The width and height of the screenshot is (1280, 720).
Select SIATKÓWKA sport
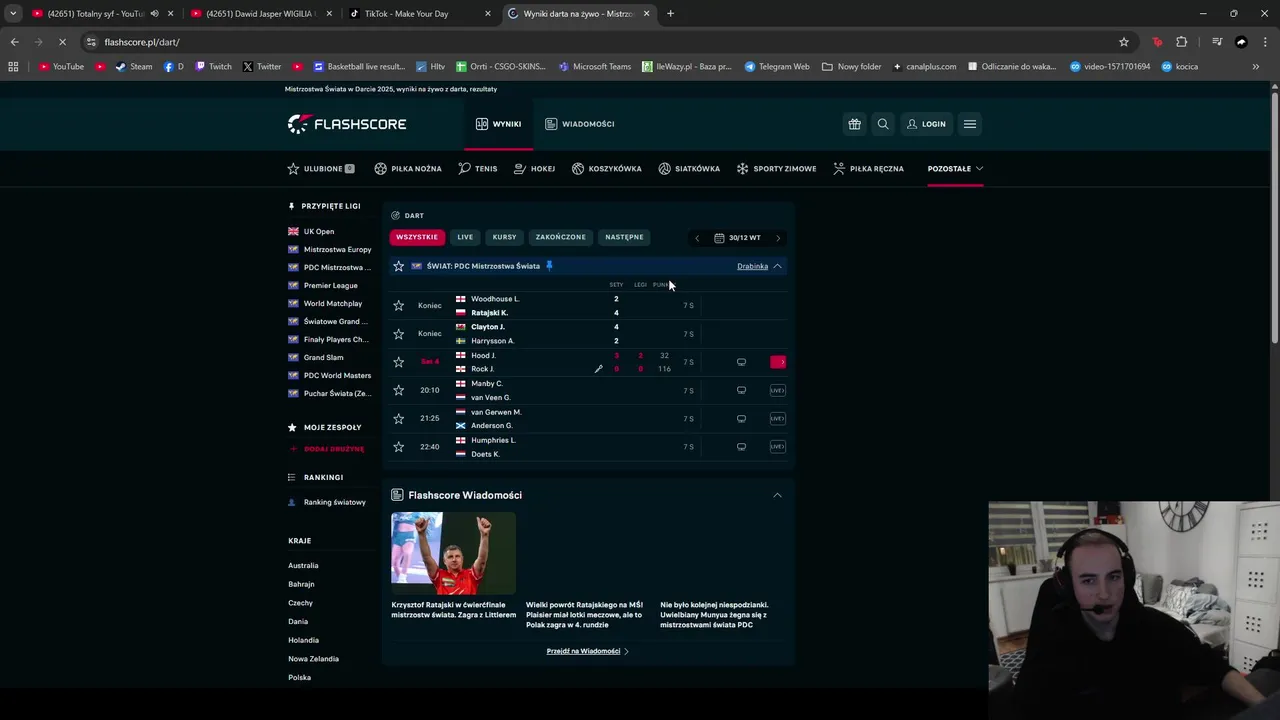pyautogui.click(x=689, y=169)
